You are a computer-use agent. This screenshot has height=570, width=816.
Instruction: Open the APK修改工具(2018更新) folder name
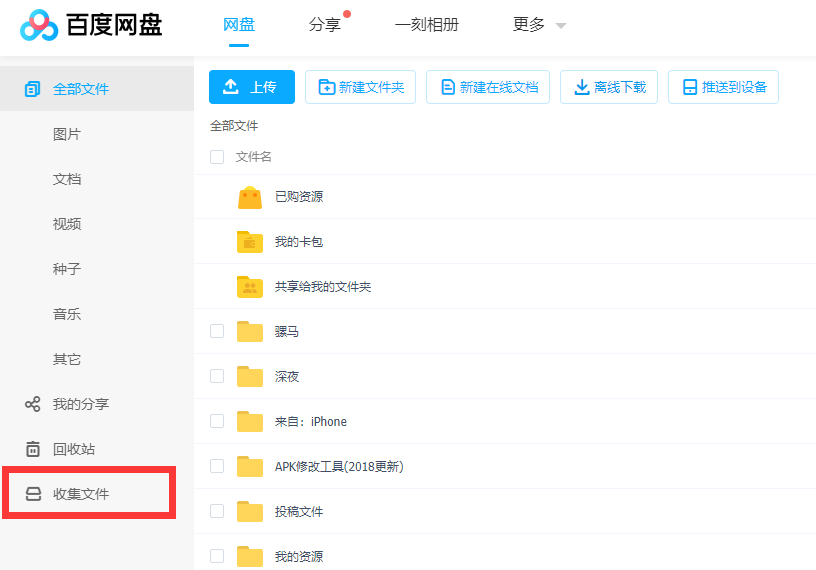339,466
